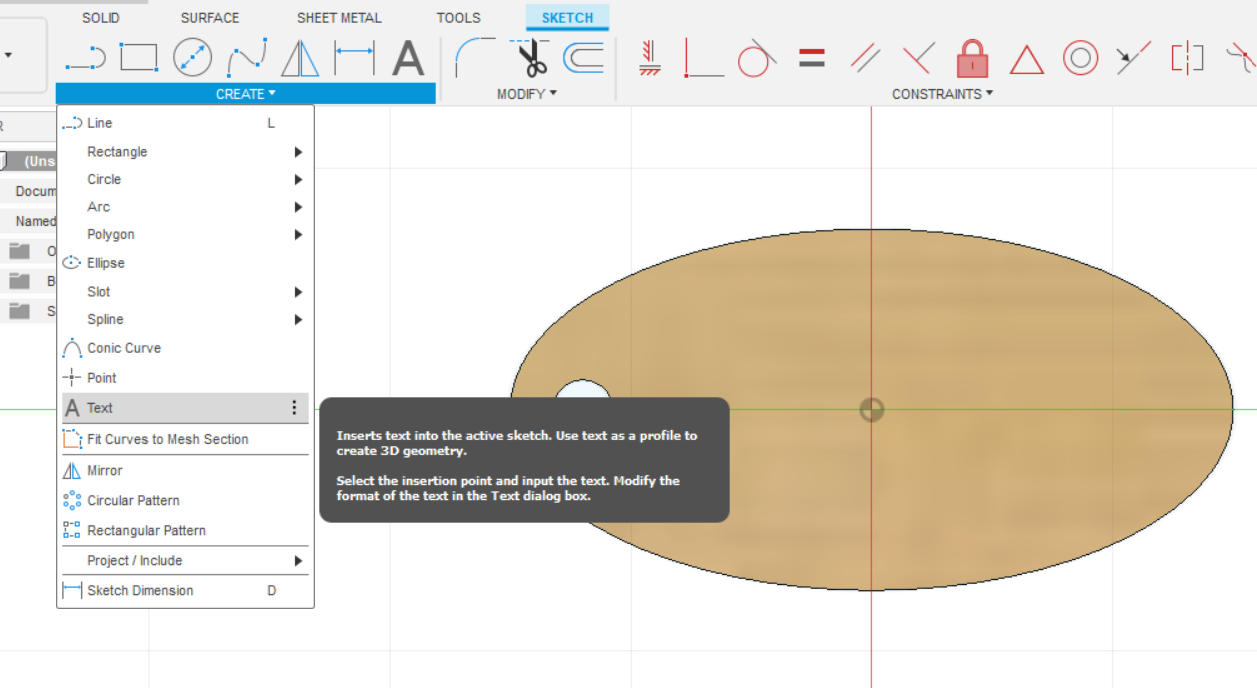Apply the Midpoint triangle constraint
Image resolution: width=1257 pixels, height=688 pixels.
pos(1027,59)
